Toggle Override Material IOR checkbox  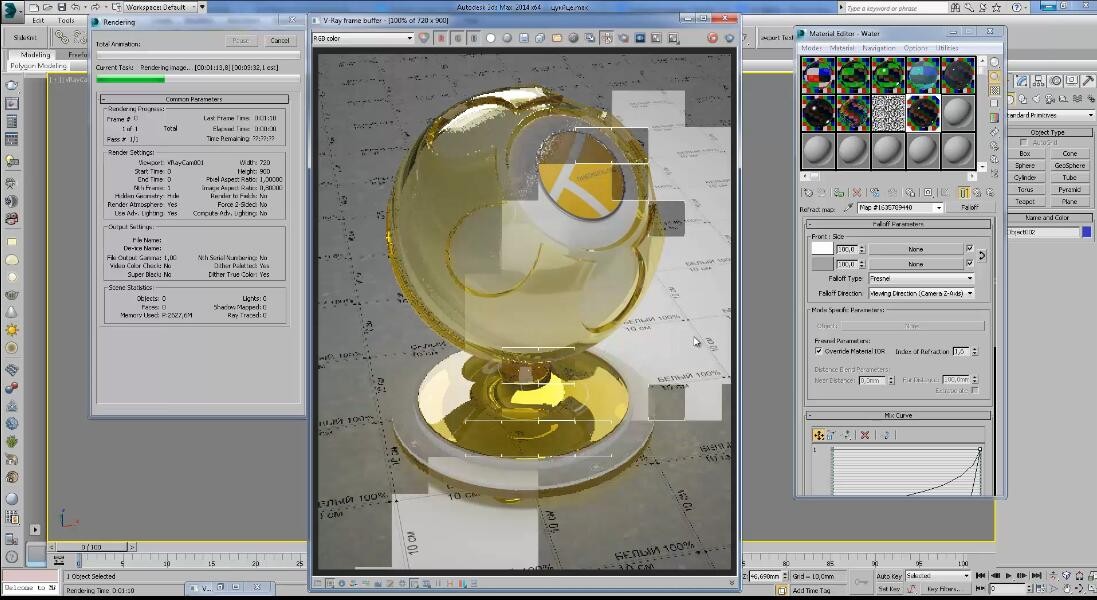819,351
